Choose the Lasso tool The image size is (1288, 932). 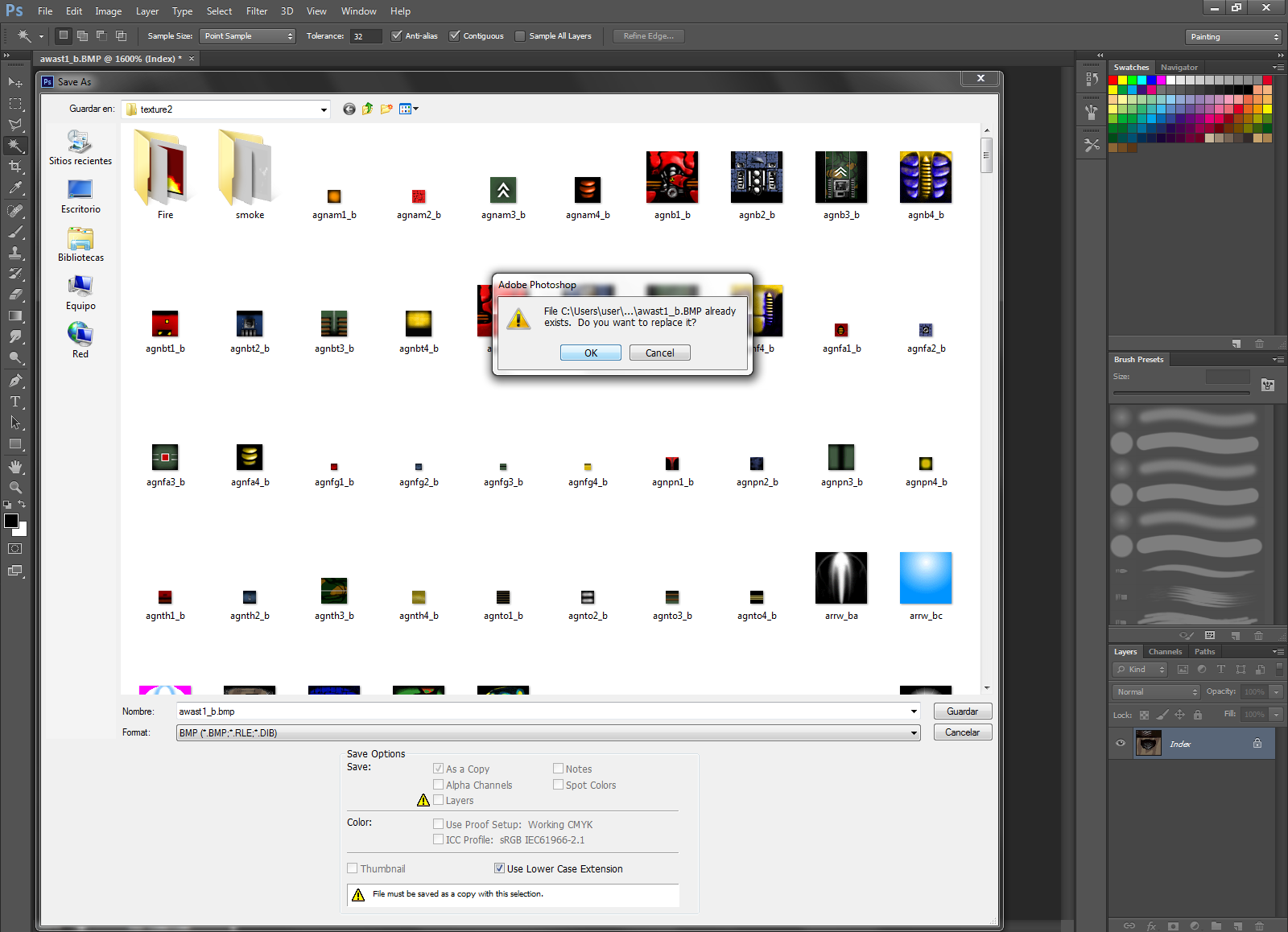[15, 125]
